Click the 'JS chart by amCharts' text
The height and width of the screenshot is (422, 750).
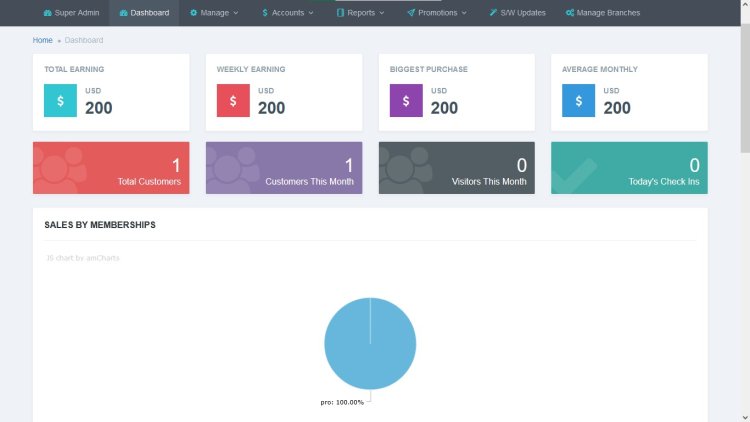click(x=82, y=258)
